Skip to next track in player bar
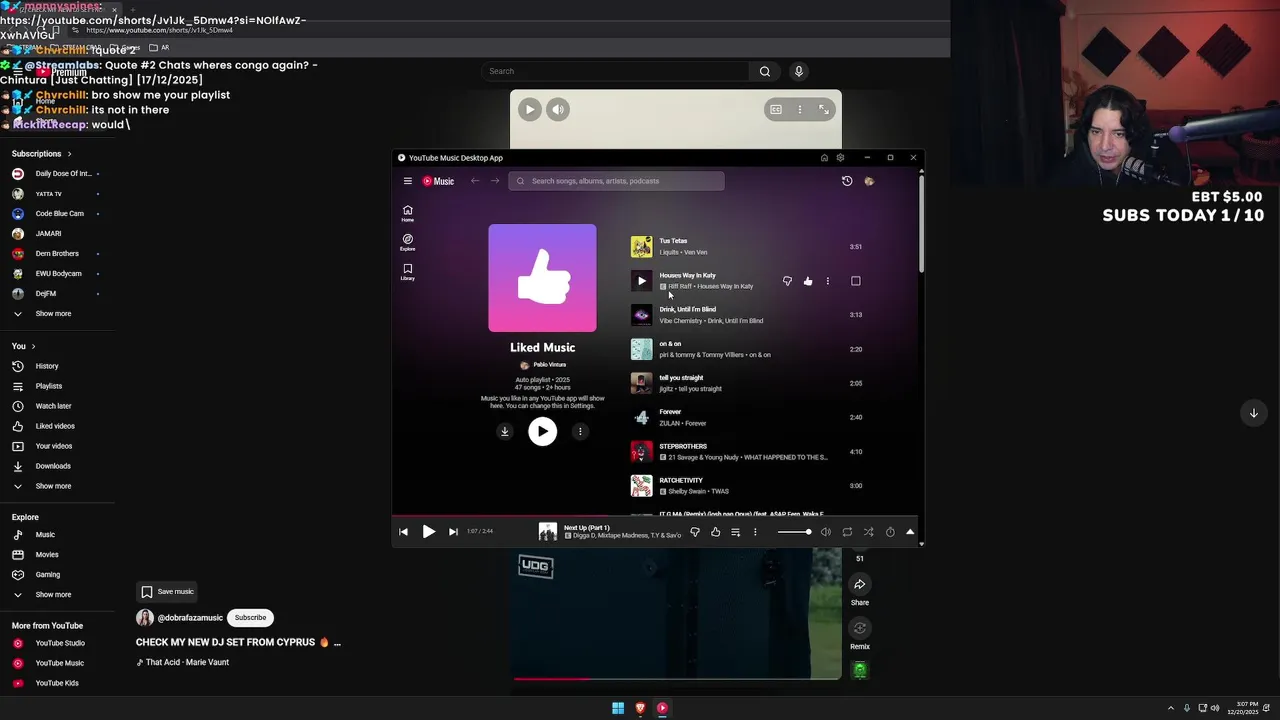The width and height of the screenshot is (1280, 720). (453, 532)
